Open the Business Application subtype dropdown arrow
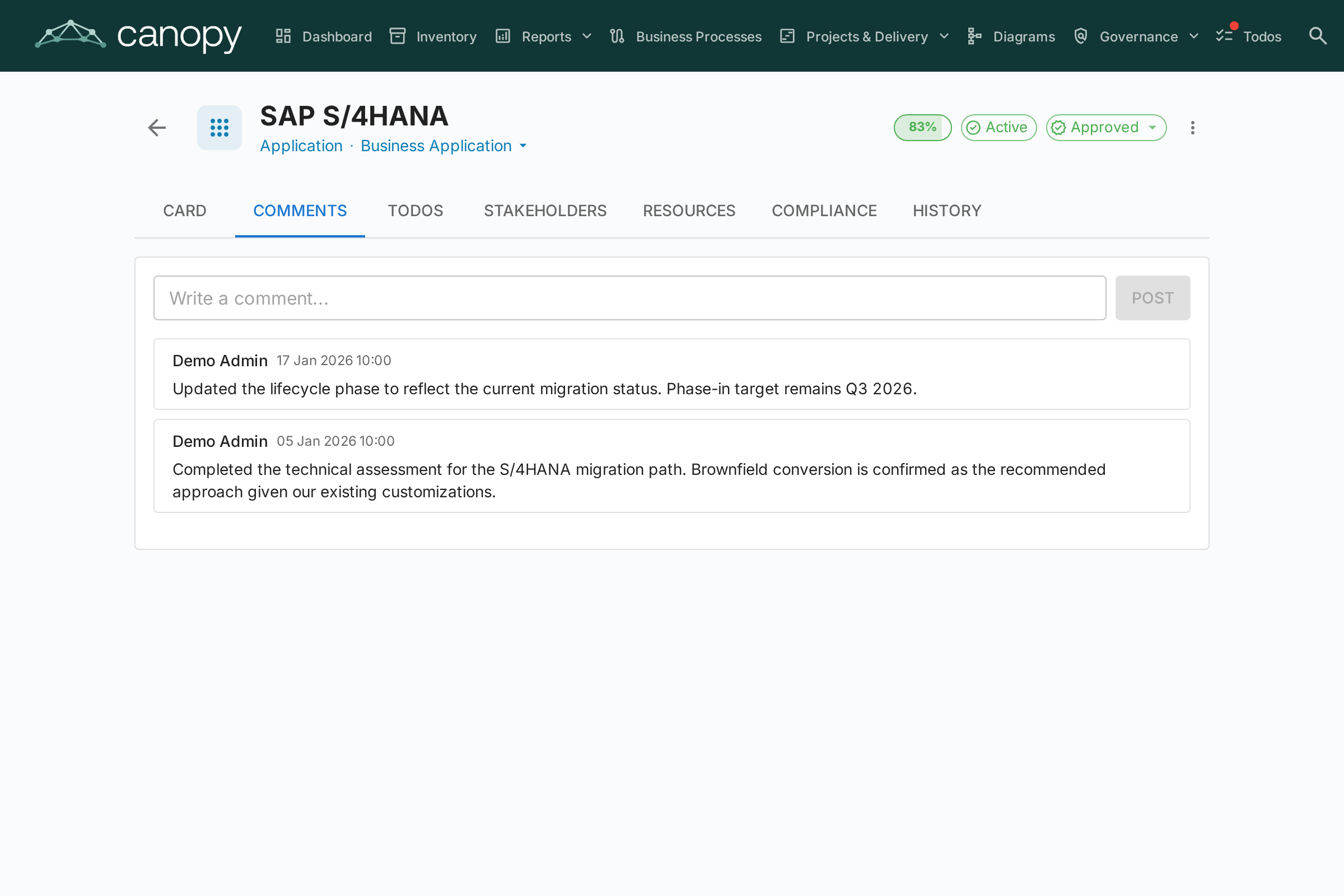Screen dimensions: 1344x896 [x=523, y=146]
